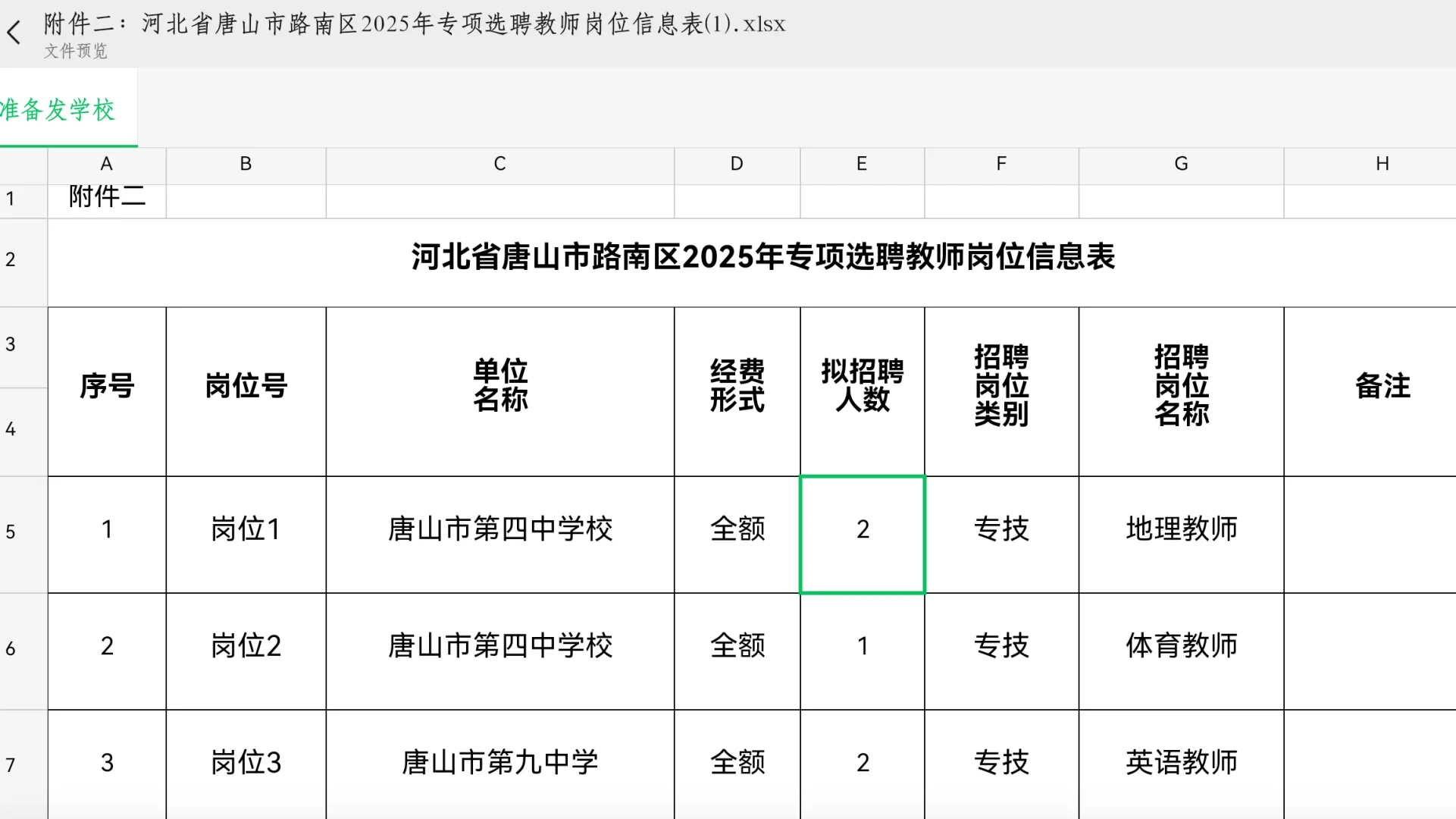Click the 经费形式 header cell
This screenshot has width=1456, height=819.
pyautogui.click(x=737, y=391)
